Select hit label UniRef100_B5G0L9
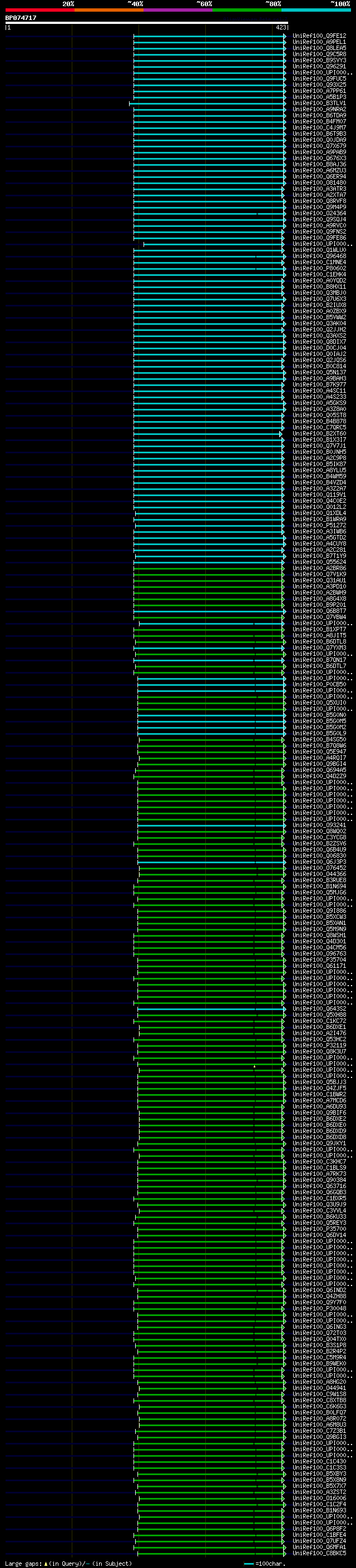The height and width of the screenshot is (1568, 356). [x=319, y=734]
